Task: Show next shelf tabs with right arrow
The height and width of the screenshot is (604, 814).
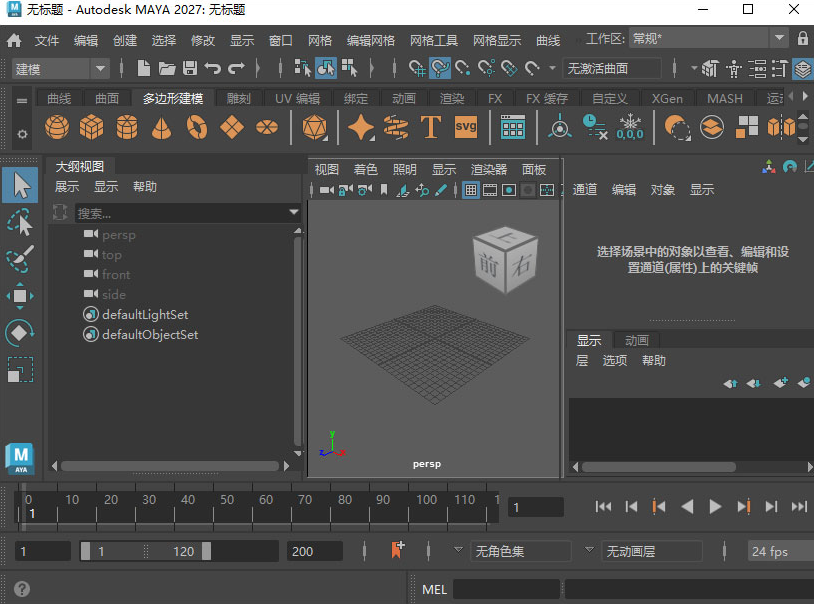Action: coord(805,96)
